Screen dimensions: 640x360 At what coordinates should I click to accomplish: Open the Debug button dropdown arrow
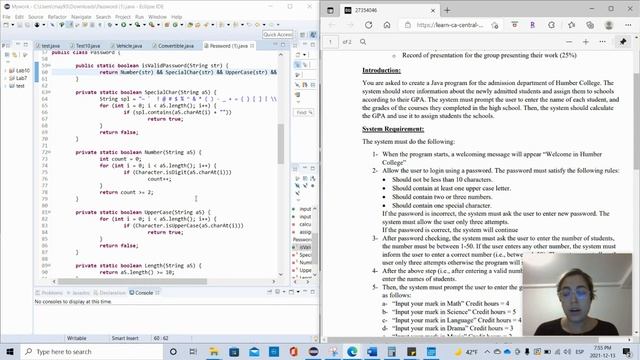tap(116, 25)
